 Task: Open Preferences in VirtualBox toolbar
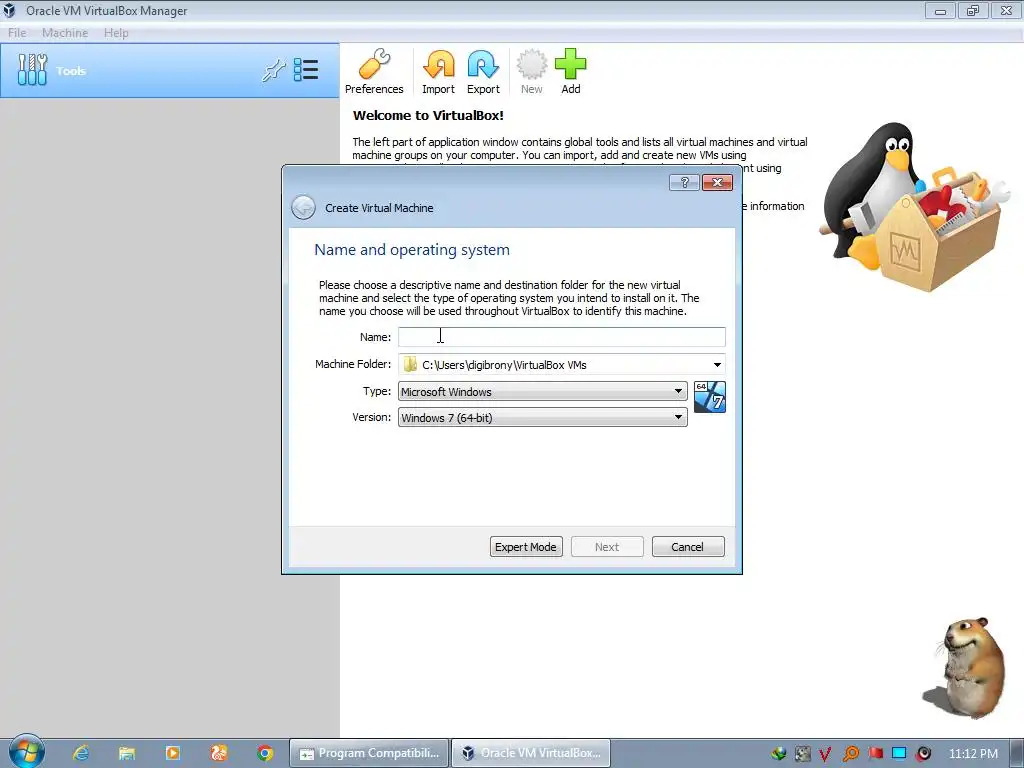374,72
